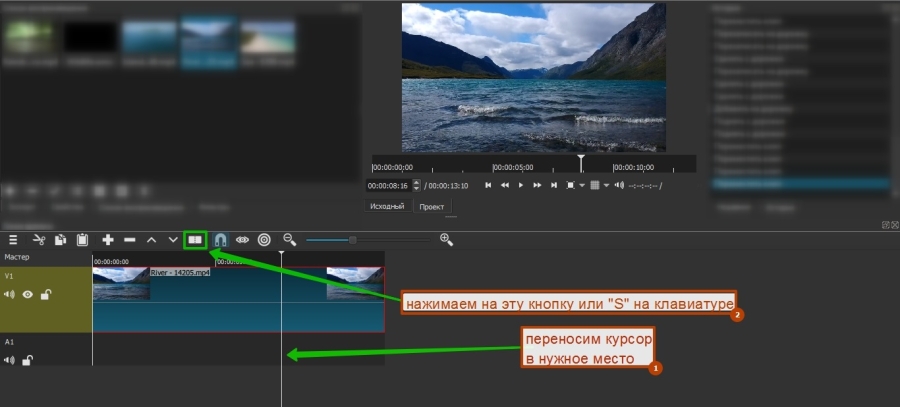This screenshot has width=900, height=407.
Task: Click the minus Ripple delete icon
Action: [130, 240]
